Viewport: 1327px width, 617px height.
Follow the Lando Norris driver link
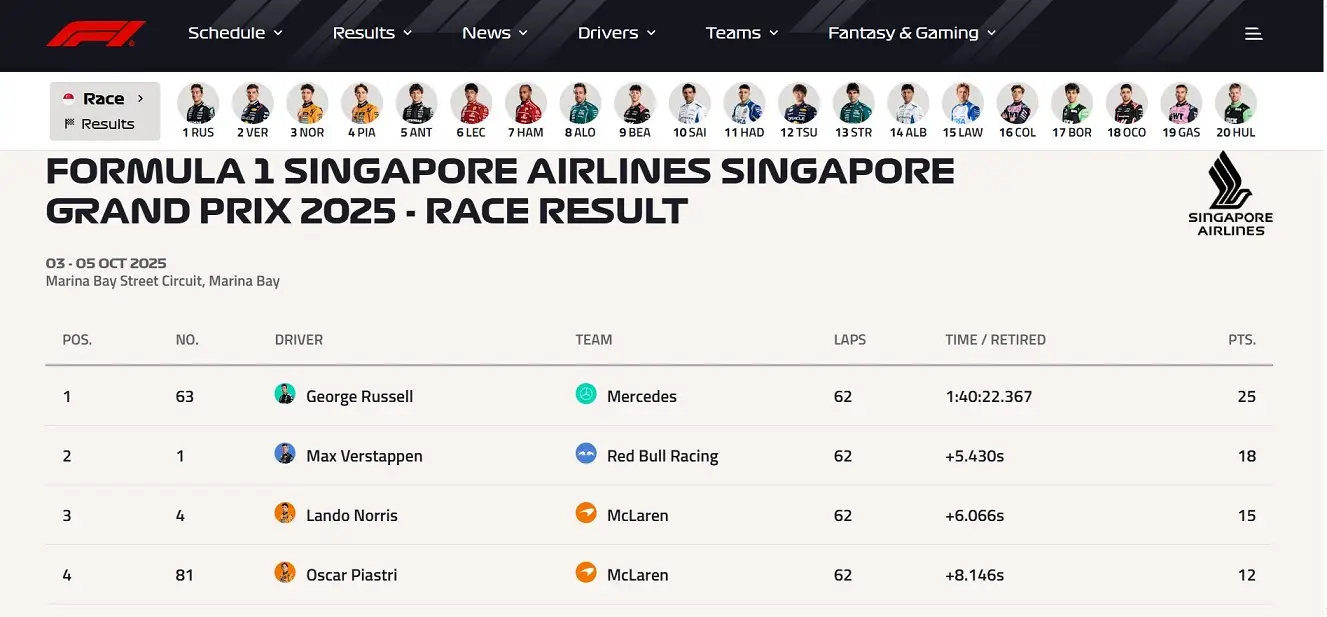[351, 516]
